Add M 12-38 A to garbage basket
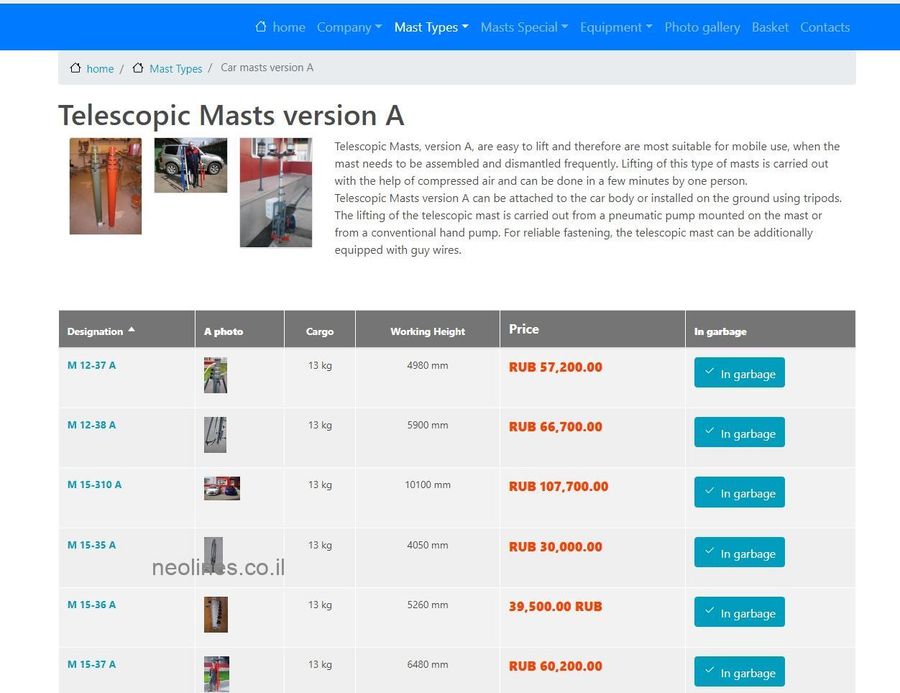This screenshot has width=900, height=693. pyautogui.click(x=739, y=432)
